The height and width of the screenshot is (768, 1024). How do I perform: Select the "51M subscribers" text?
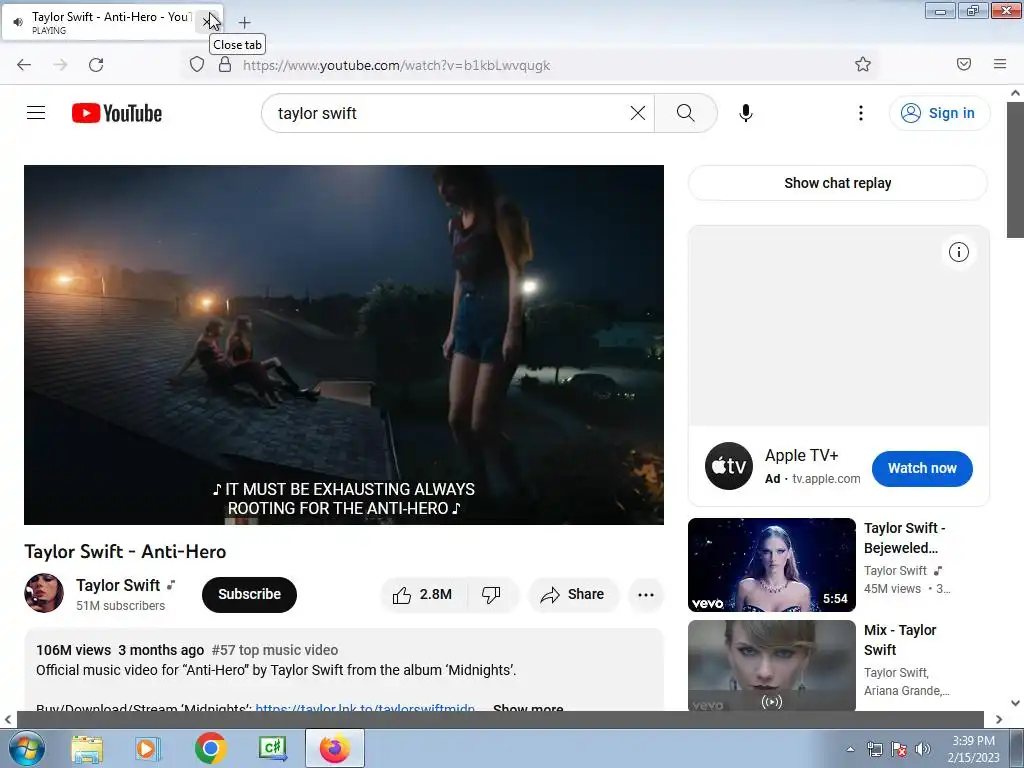click(x=120, y=605)
